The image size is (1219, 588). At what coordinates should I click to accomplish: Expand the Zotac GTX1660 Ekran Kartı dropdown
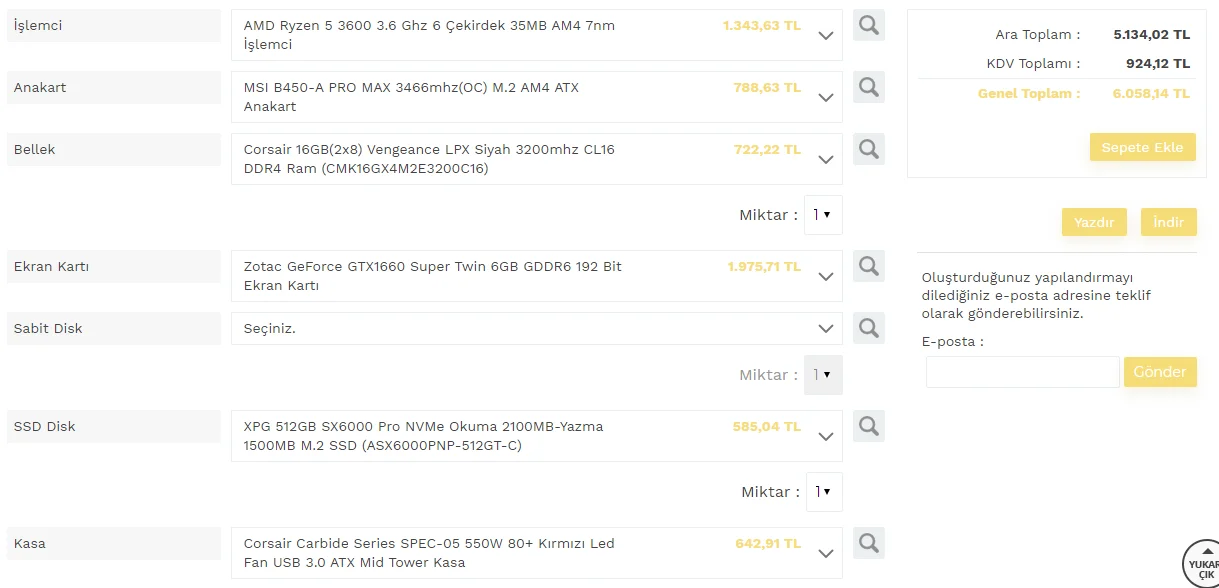point(826,277)
